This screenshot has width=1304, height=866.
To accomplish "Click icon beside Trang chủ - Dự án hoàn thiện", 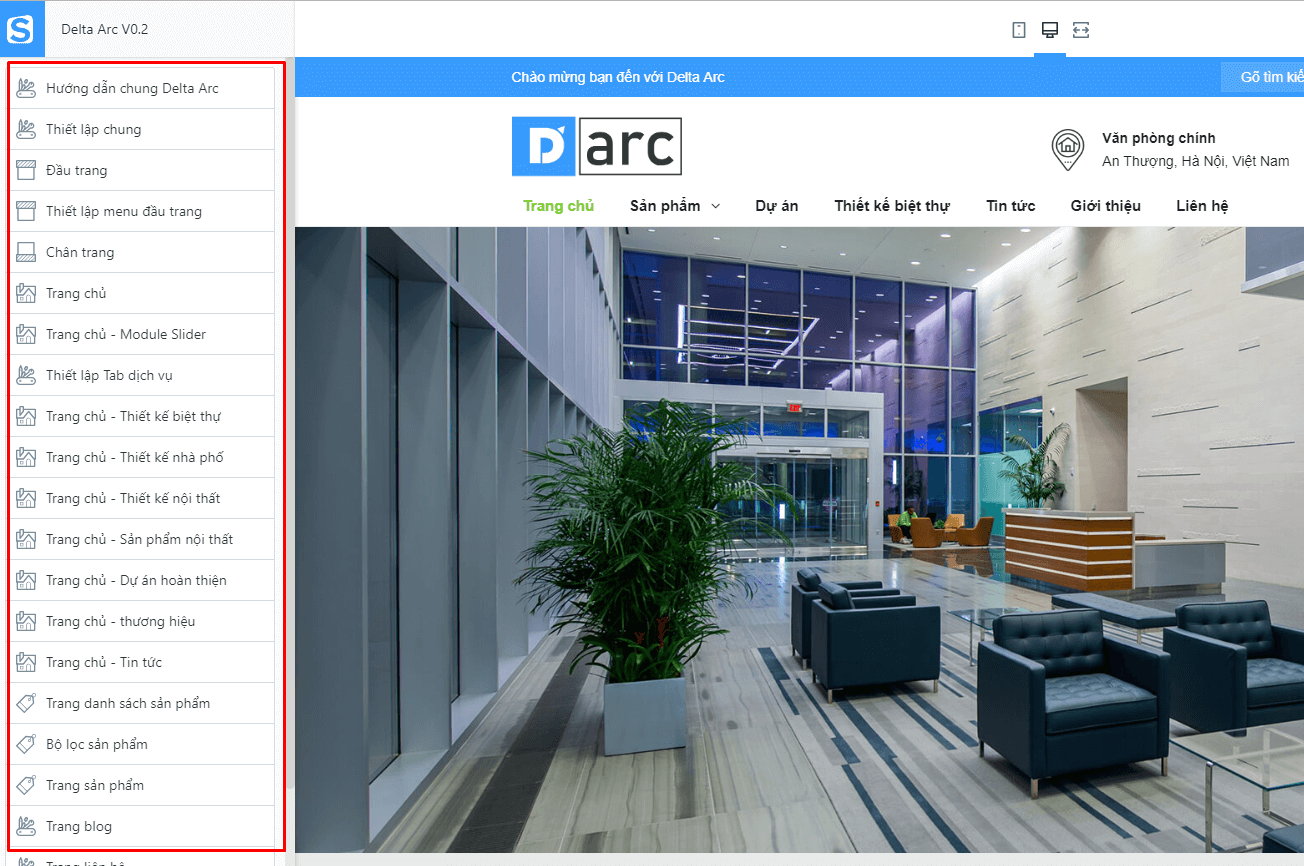I will pyautogui.click(x=27, y=580).
